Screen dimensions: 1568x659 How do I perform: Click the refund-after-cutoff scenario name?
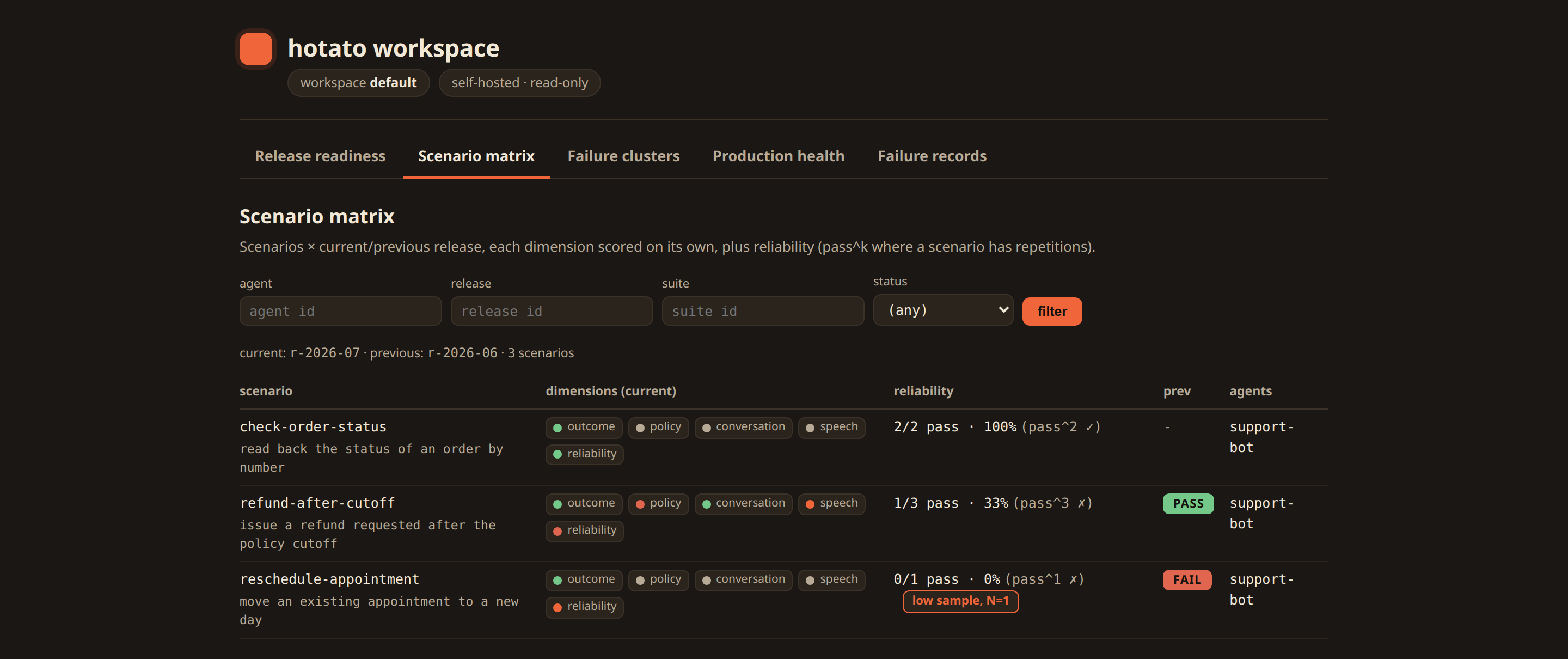pos(317,503)
